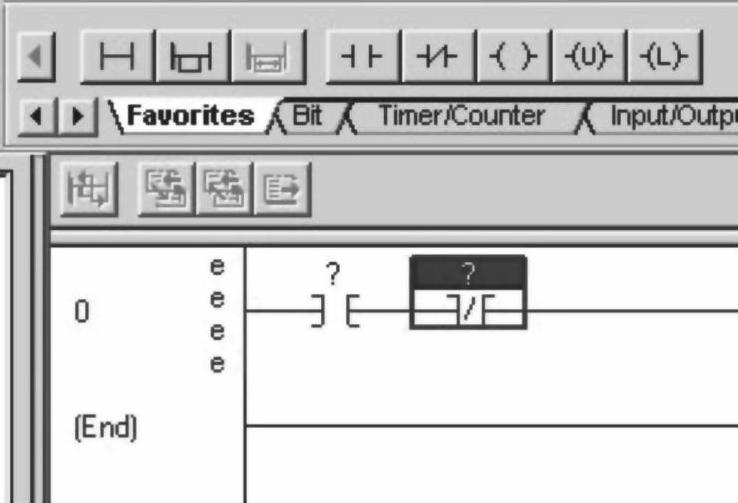
Task: Open the Timer/Counter tab
Action: (460, 115)
